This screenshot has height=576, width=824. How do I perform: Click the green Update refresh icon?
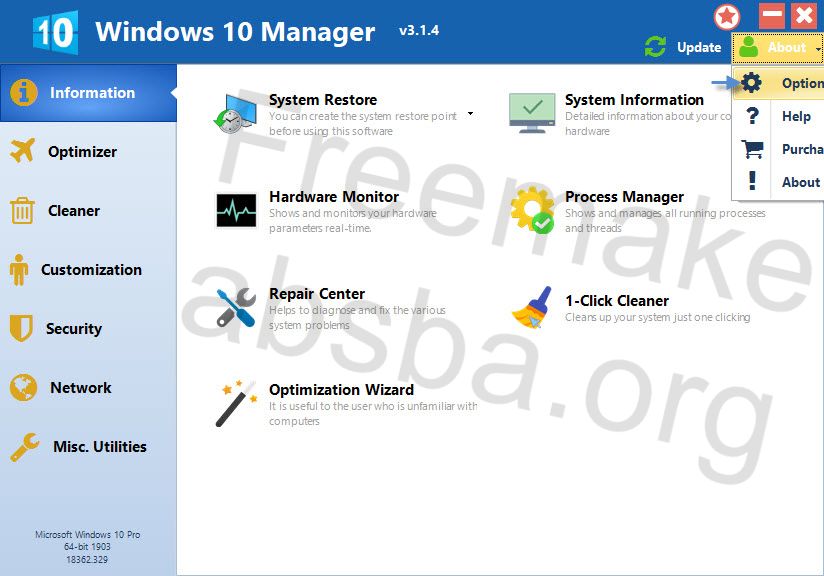(655, 47)
